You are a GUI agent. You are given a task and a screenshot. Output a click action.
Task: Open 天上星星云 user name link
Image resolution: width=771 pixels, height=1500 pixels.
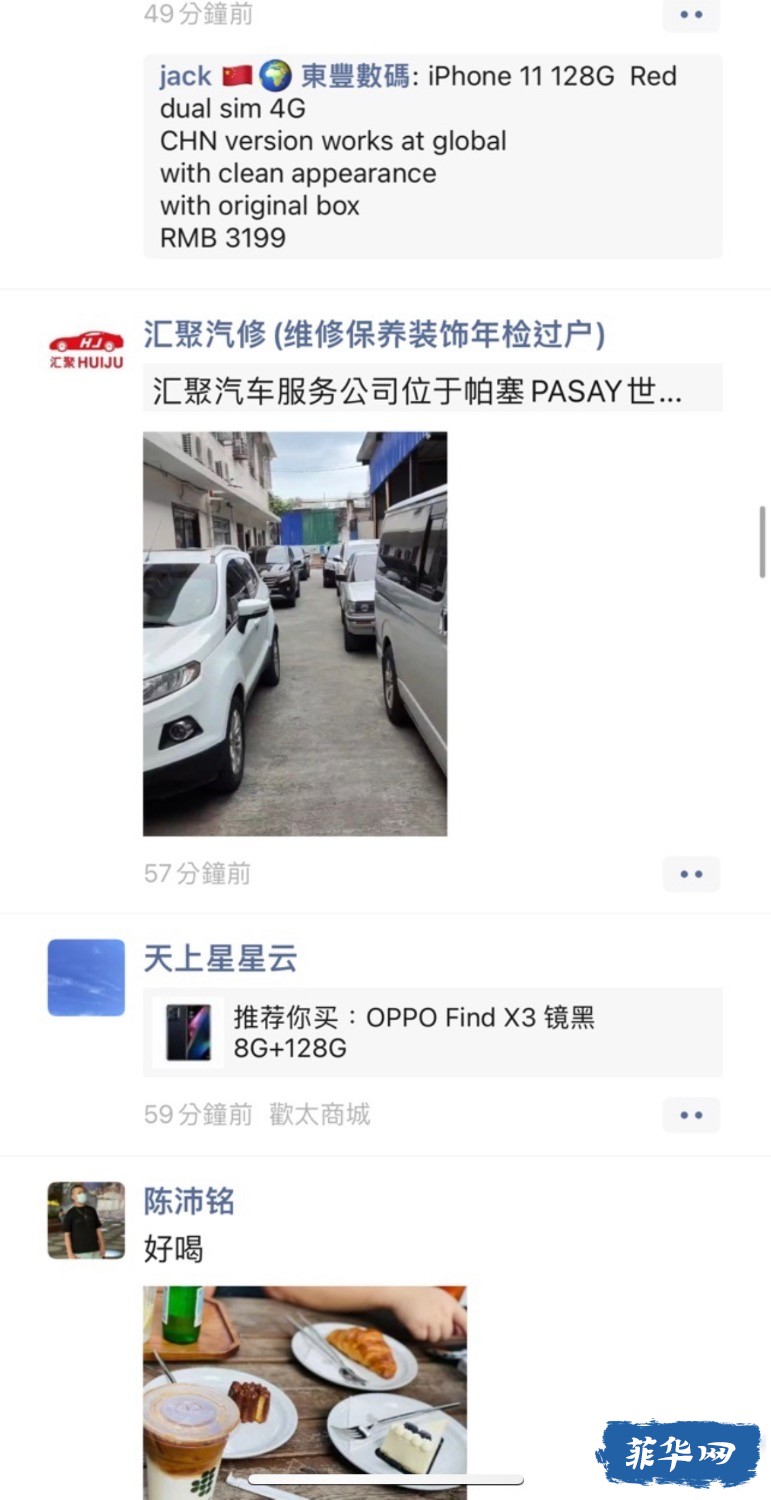coord(220,959)
